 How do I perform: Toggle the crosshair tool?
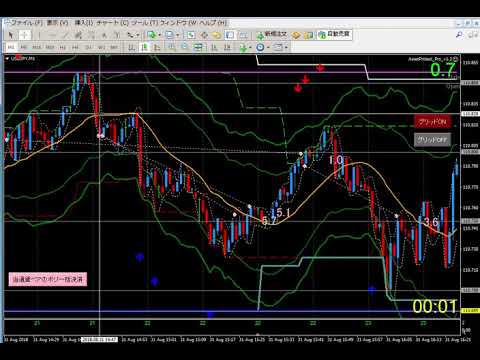tap(25, 35)
